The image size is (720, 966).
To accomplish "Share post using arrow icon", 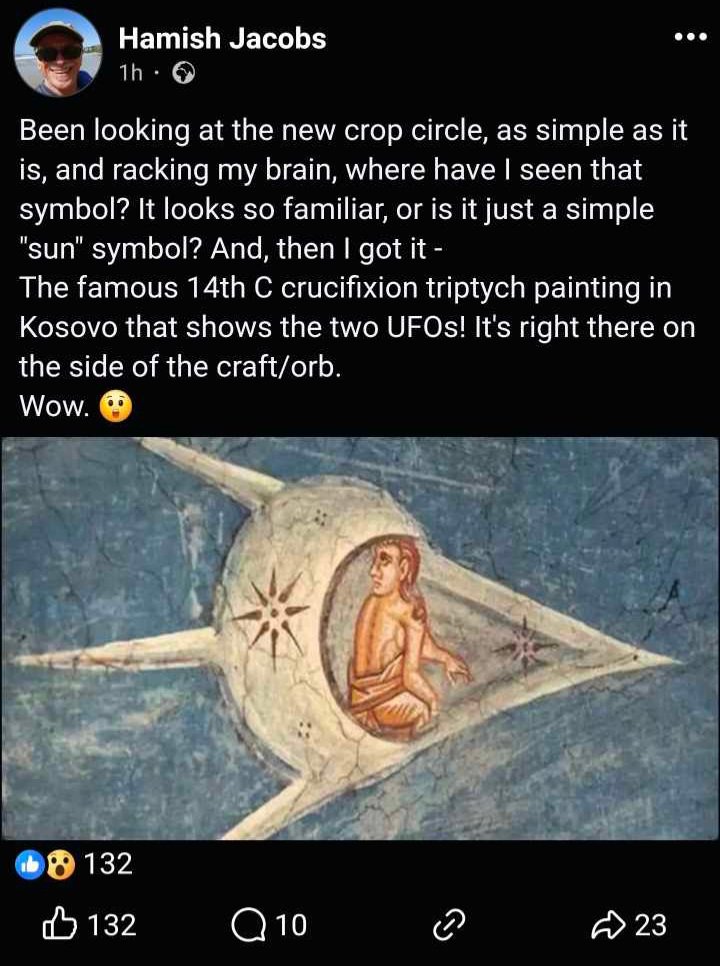I will click(x=608, y=925).
